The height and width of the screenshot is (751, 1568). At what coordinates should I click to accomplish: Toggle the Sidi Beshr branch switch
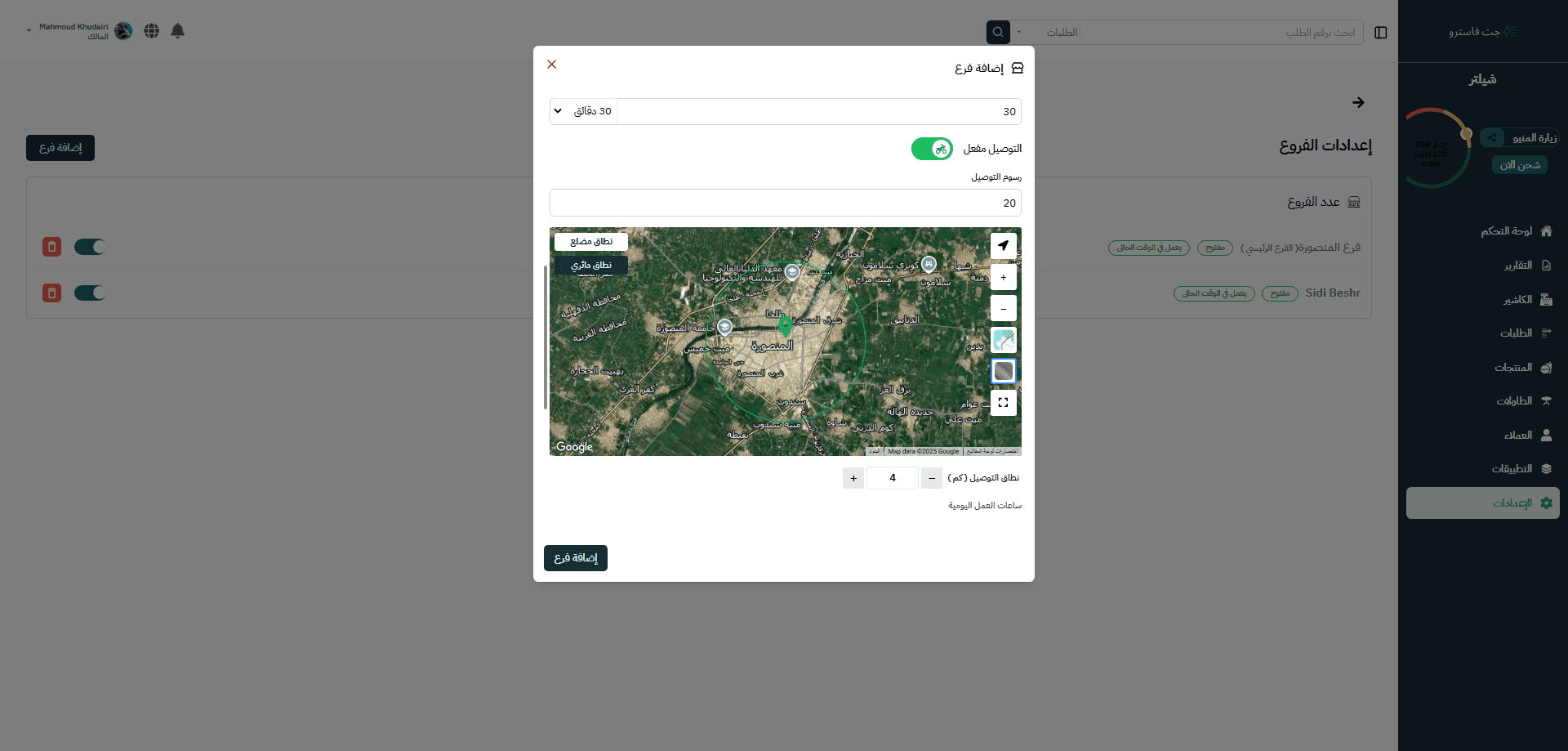coord(90,293)
